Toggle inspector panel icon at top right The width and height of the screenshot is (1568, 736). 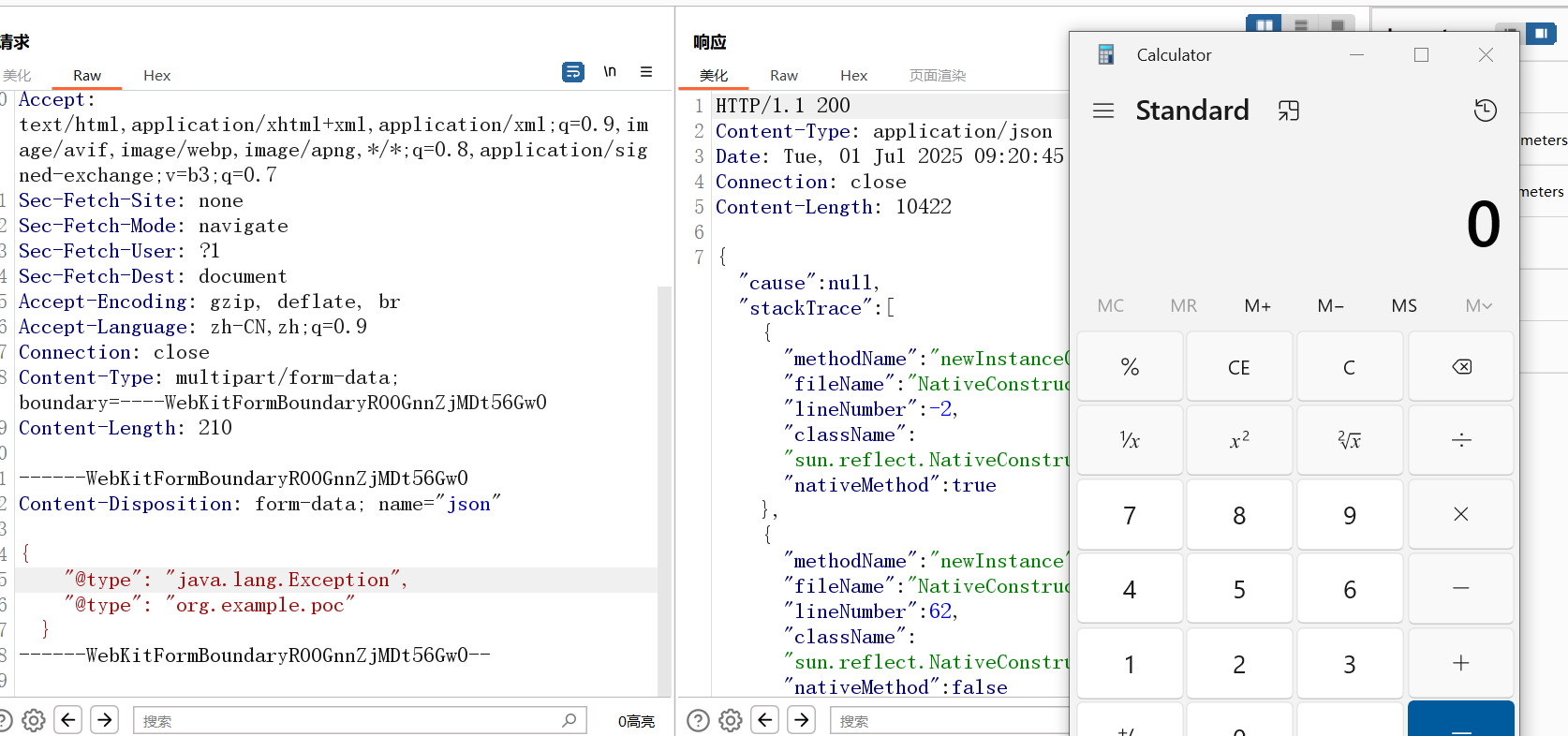click(x=1541, y=34)
